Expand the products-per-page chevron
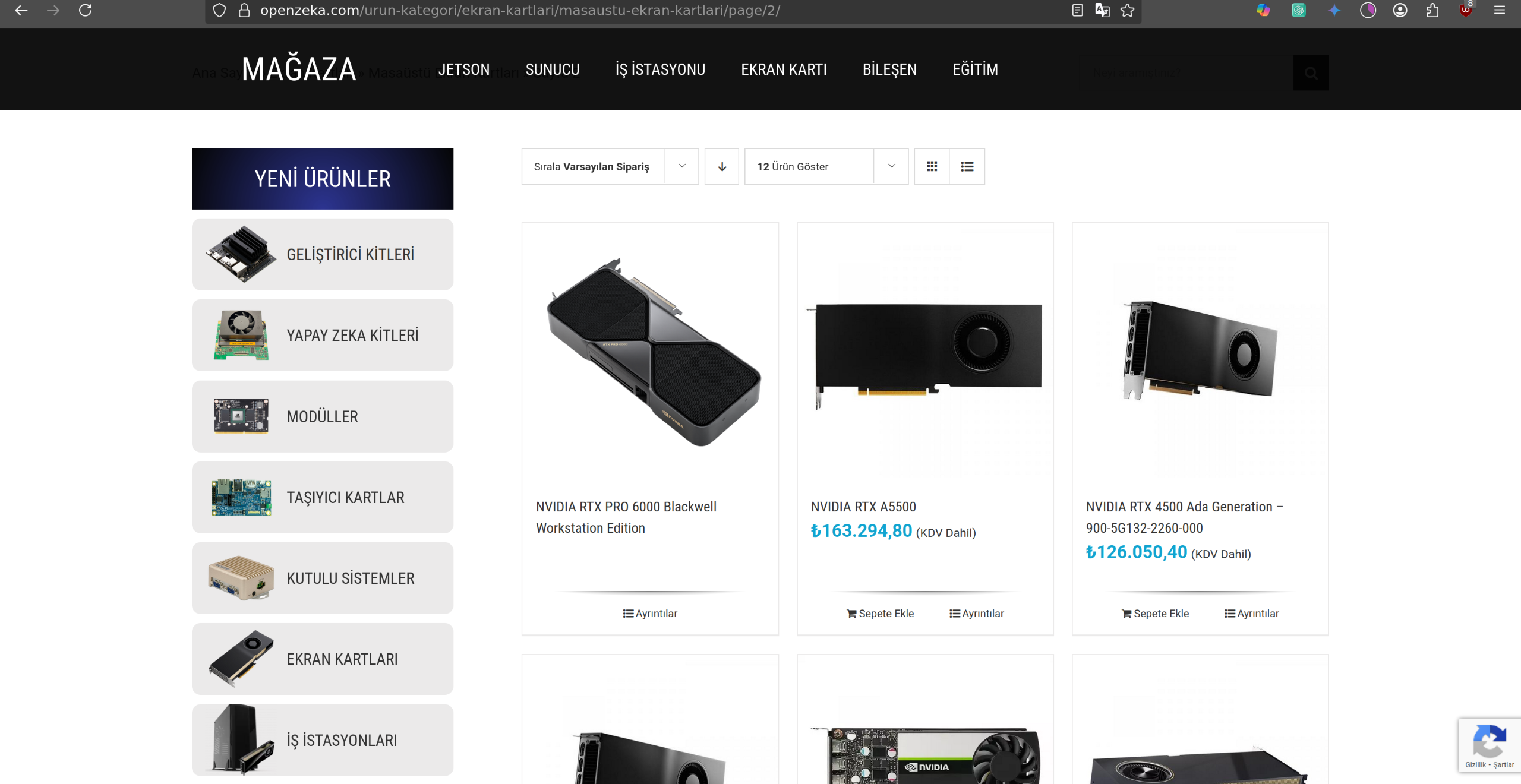The width and height of the screenshot is (1521, 784). [x=891, y=166]
